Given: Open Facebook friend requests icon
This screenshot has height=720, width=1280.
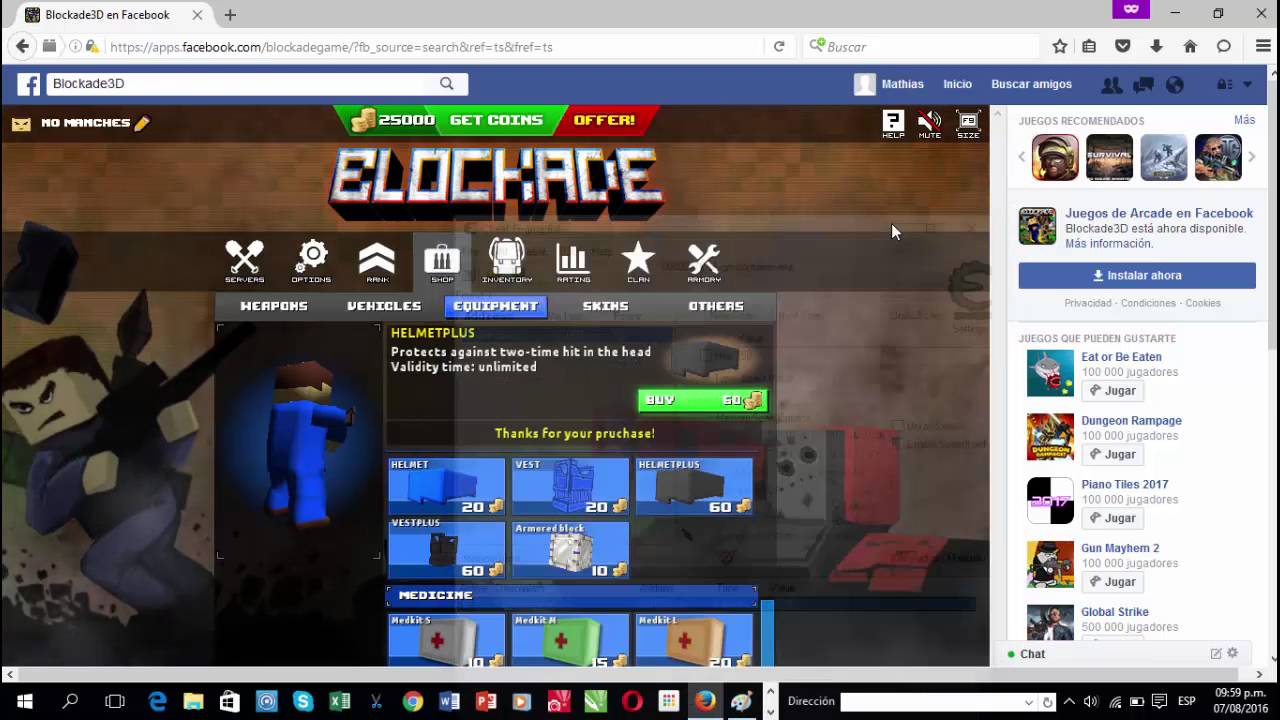Looking at the screenshot, I should [x=1111, y=85].
